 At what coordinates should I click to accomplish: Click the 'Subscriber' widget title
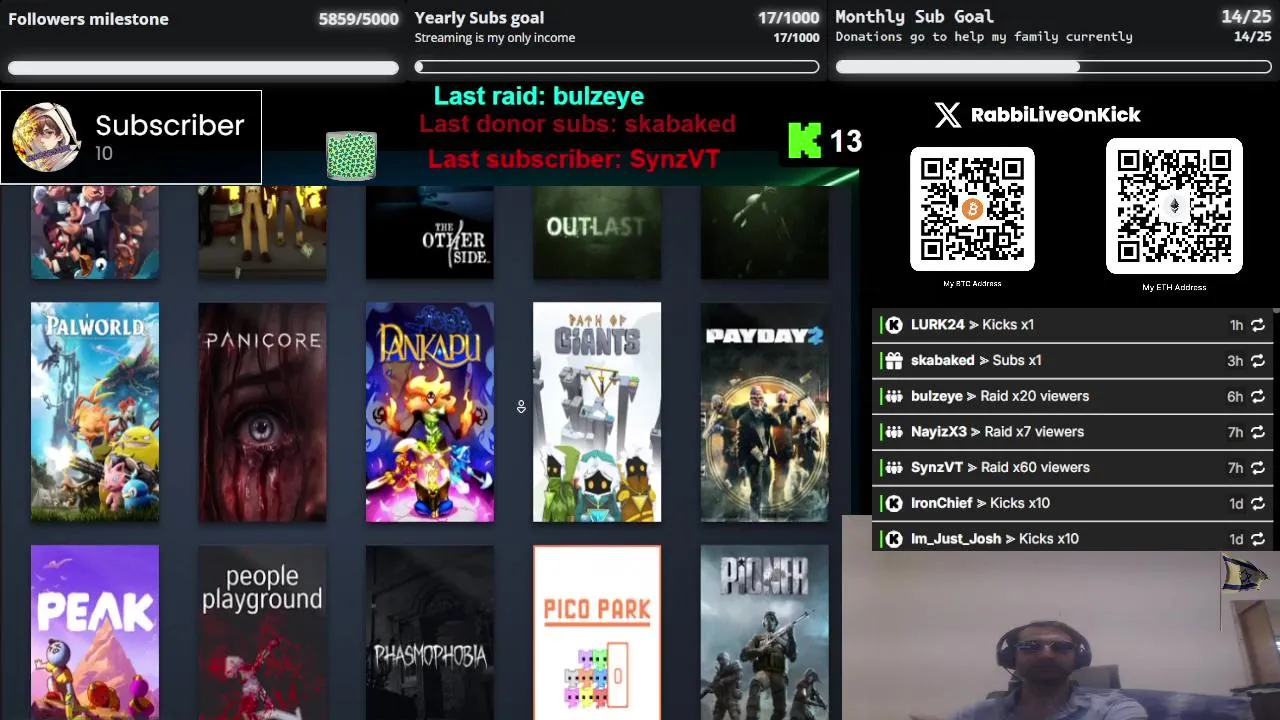coord(170,126)
